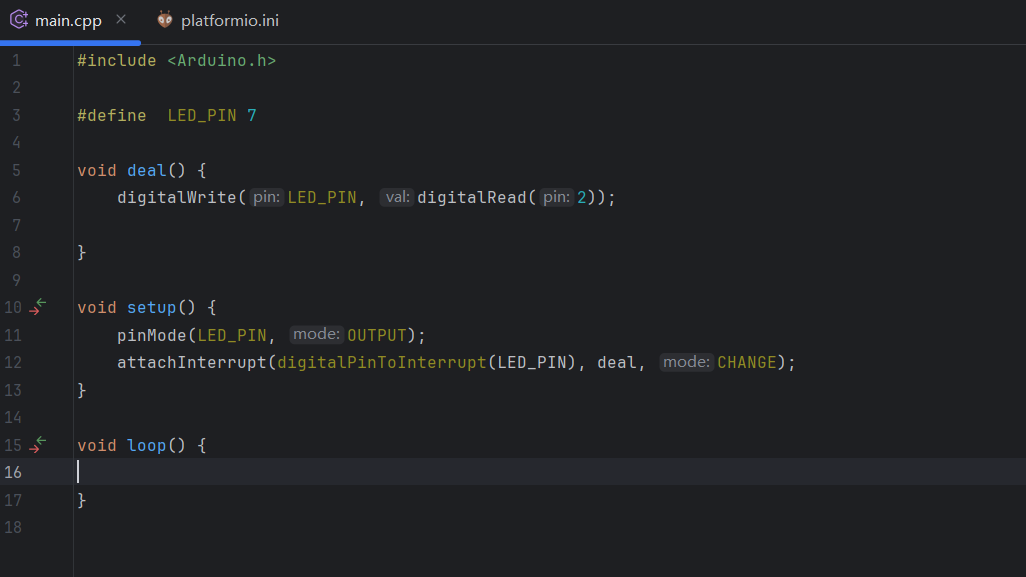This screenshot has width=1026, height=577.
Task: Click the green gutter arrow beside the setup function
Action: click(41, 302)
